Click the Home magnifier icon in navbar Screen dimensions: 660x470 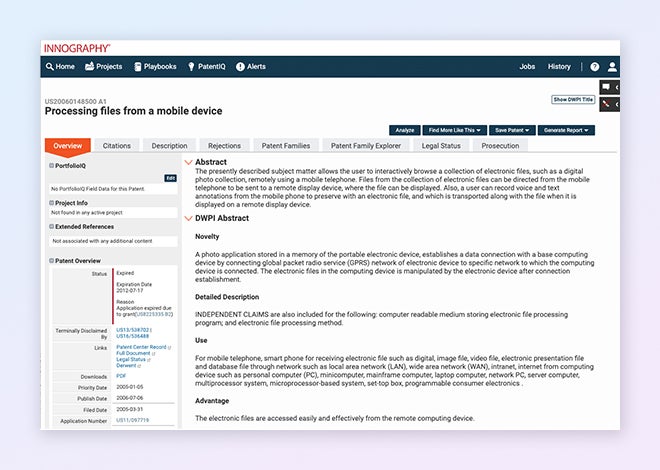coord(49,67)
